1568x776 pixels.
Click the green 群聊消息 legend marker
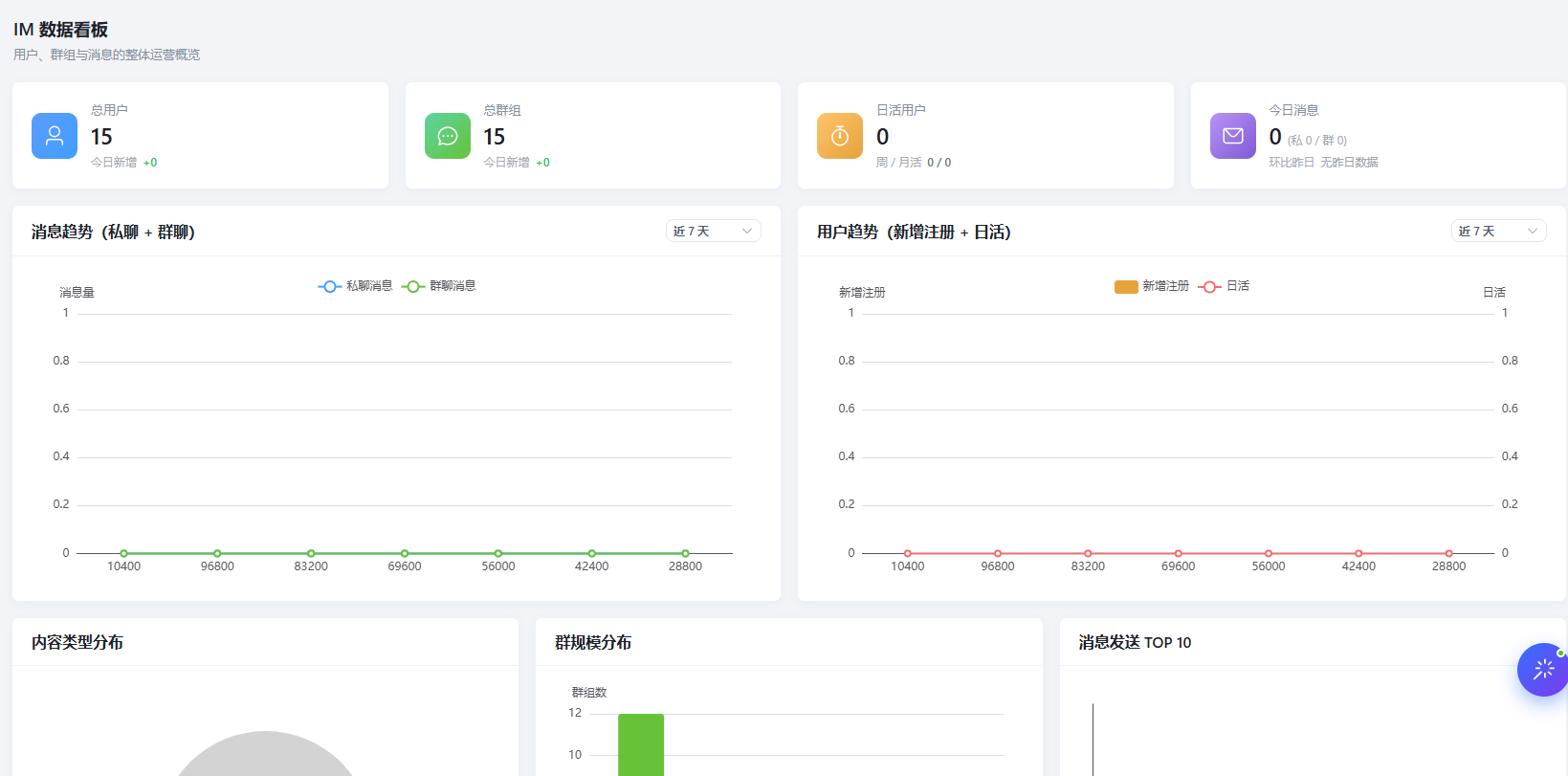(413, 287)
